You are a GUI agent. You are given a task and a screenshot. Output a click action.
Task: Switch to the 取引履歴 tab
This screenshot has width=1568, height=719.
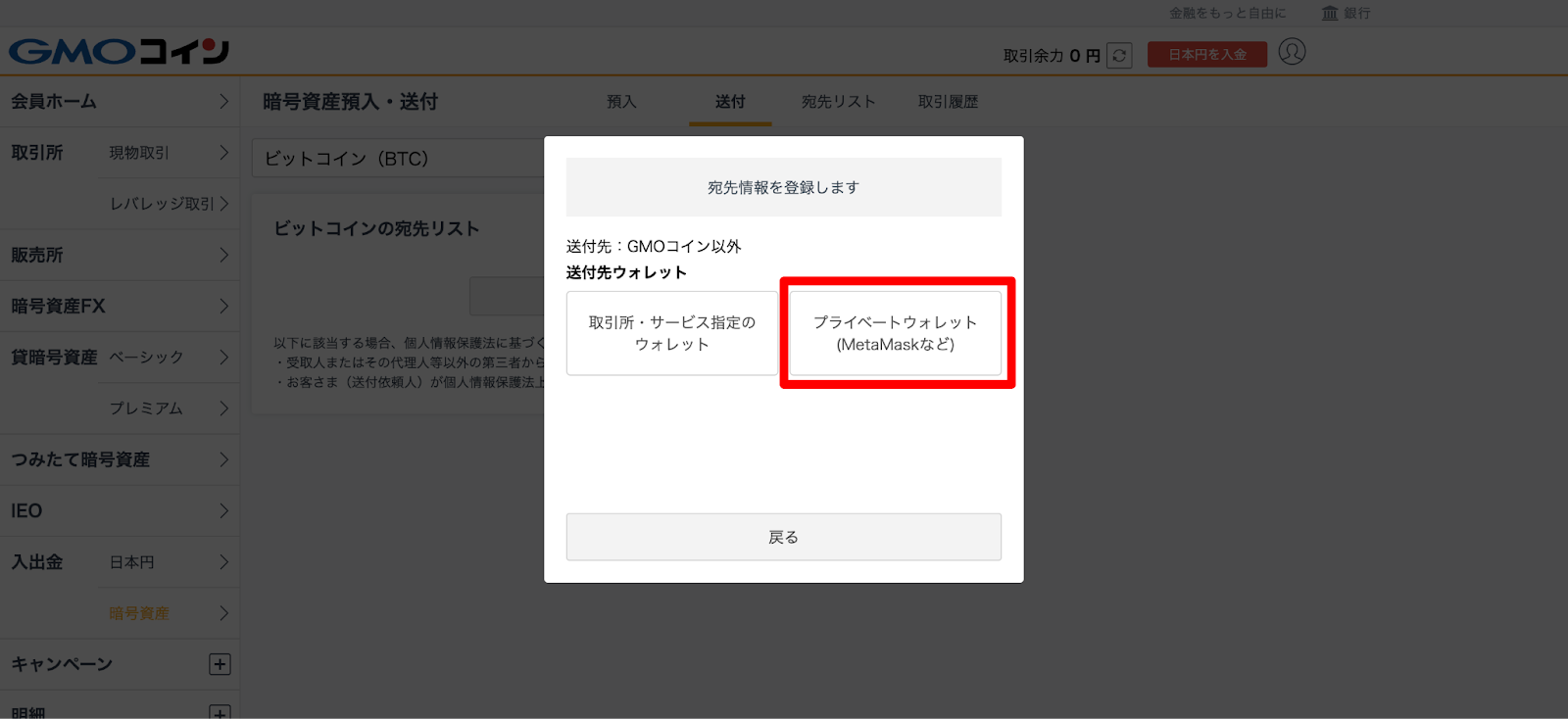(x=948, y=102)
